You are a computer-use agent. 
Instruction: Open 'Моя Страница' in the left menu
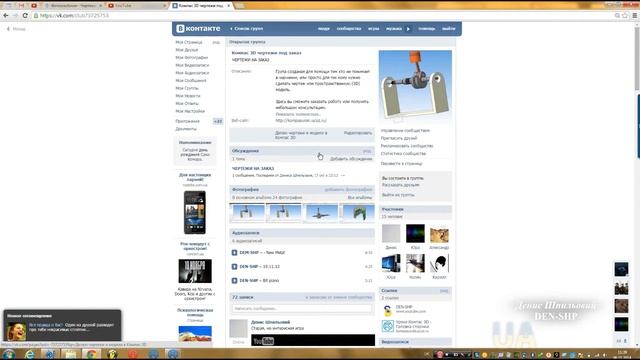pyautogui.click(x=189, y=42)
